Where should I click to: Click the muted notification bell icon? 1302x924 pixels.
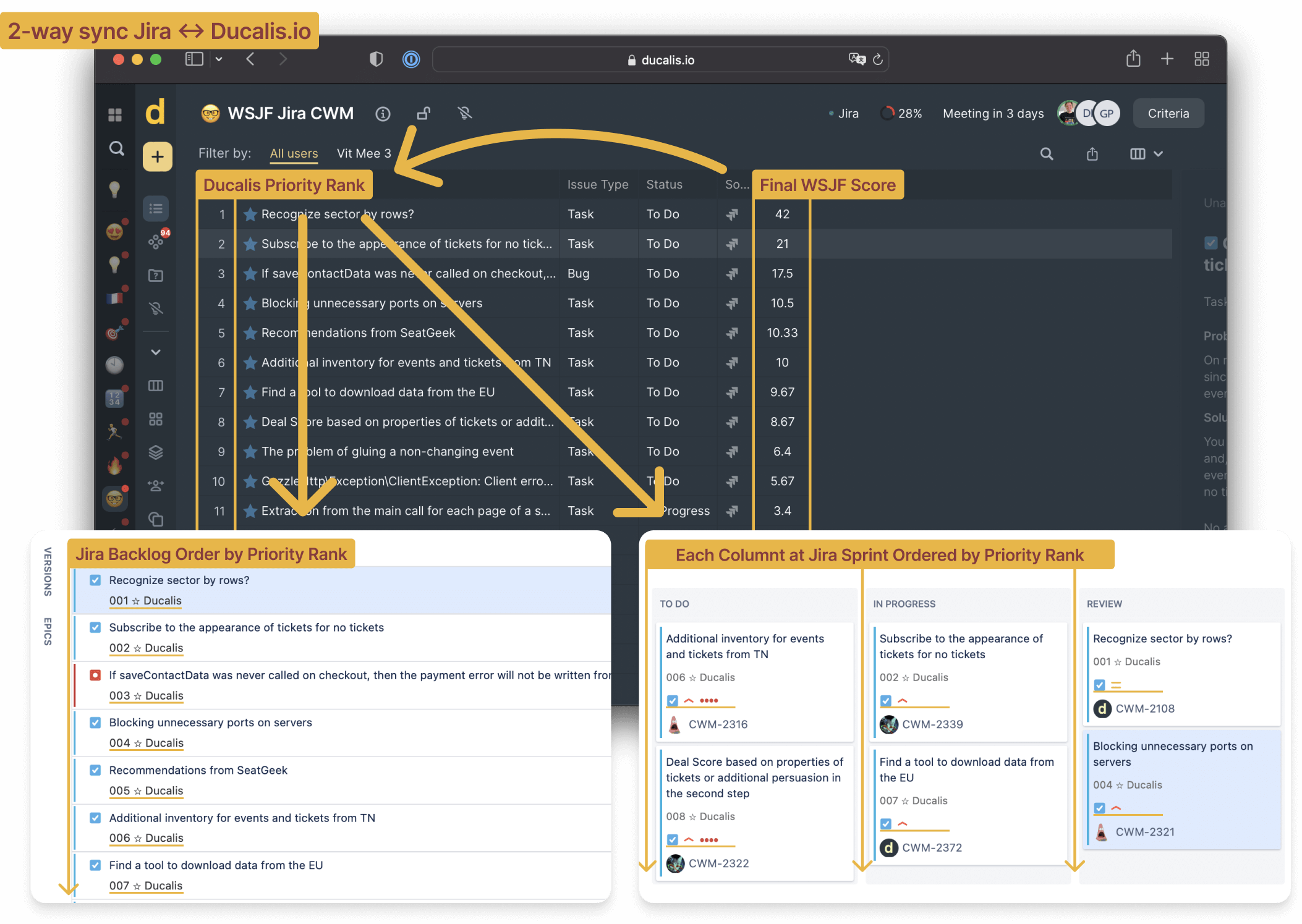(464, 113)
